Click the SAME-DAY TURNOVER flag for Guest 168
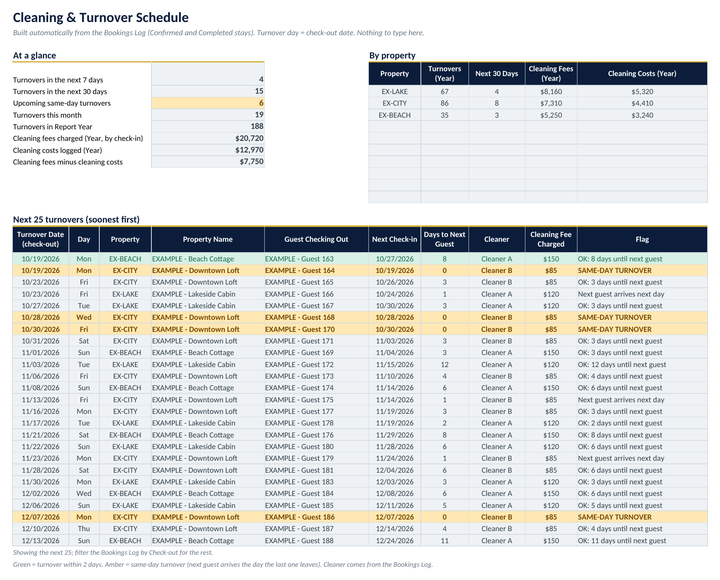Screen dimensions: 720x580 (642, 317)
